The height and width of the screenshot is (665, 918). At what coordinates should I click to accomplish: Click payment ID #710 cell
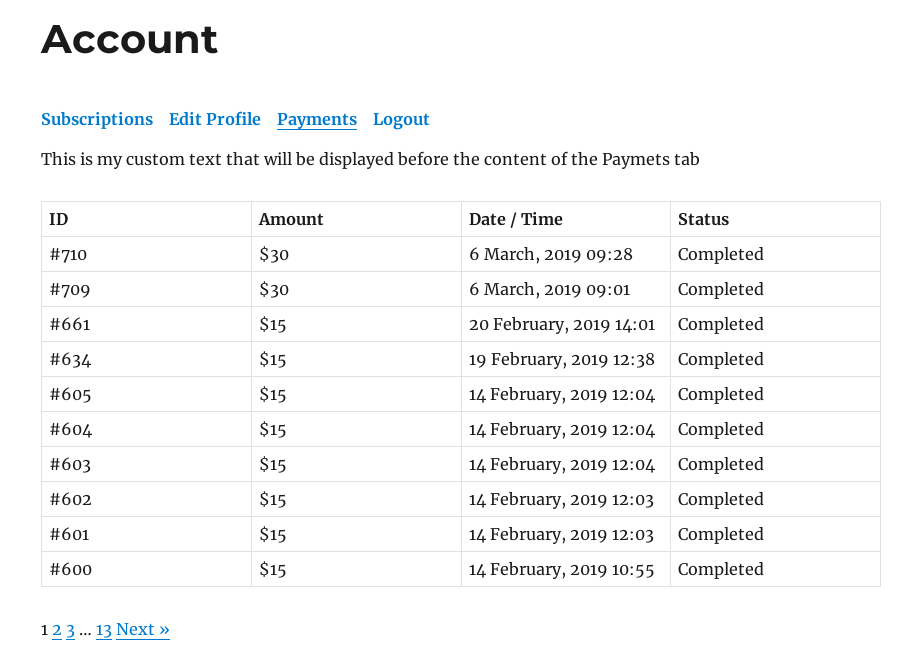(x=146, y=254)
